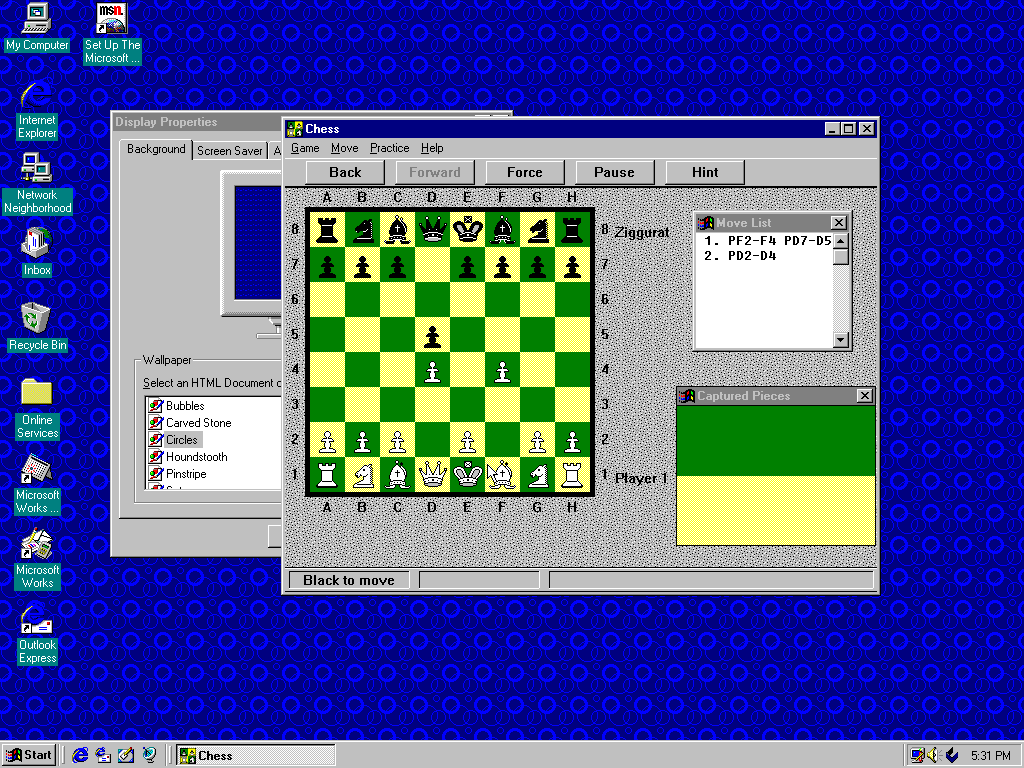Click the white knight on B1
This screenshot has height=768, width=1024.
[x=362, y=475]
